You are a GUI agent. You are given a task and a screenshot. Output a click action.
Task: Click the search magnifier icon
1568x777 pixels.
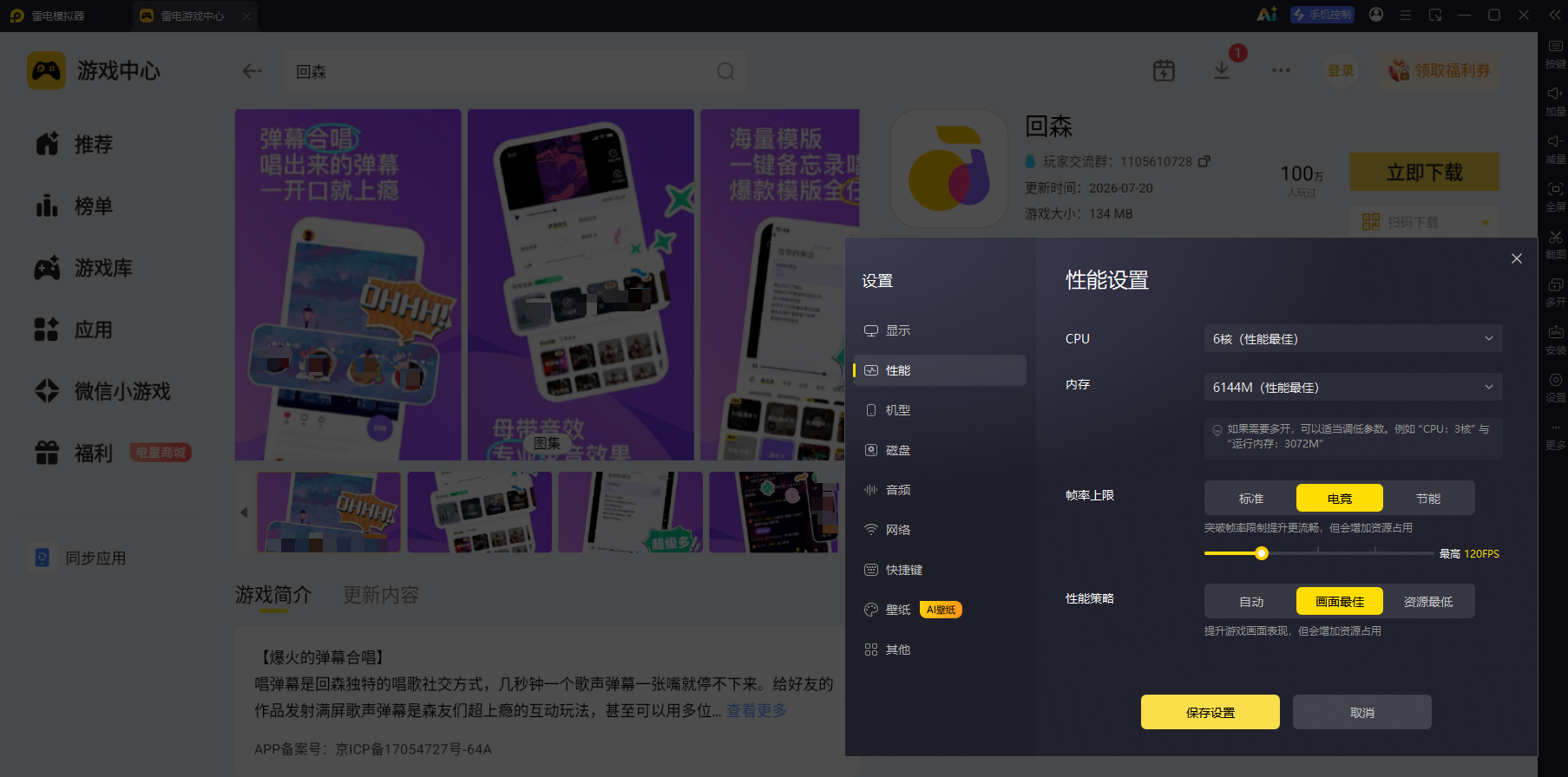point(725,71)
